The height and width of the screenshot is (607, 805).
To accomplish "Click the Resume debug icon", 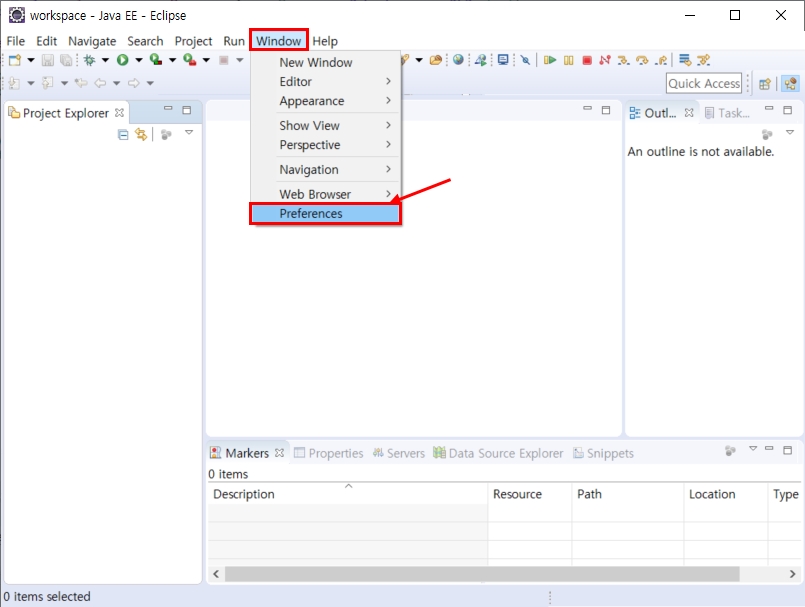I will click(x=550, y=60).
